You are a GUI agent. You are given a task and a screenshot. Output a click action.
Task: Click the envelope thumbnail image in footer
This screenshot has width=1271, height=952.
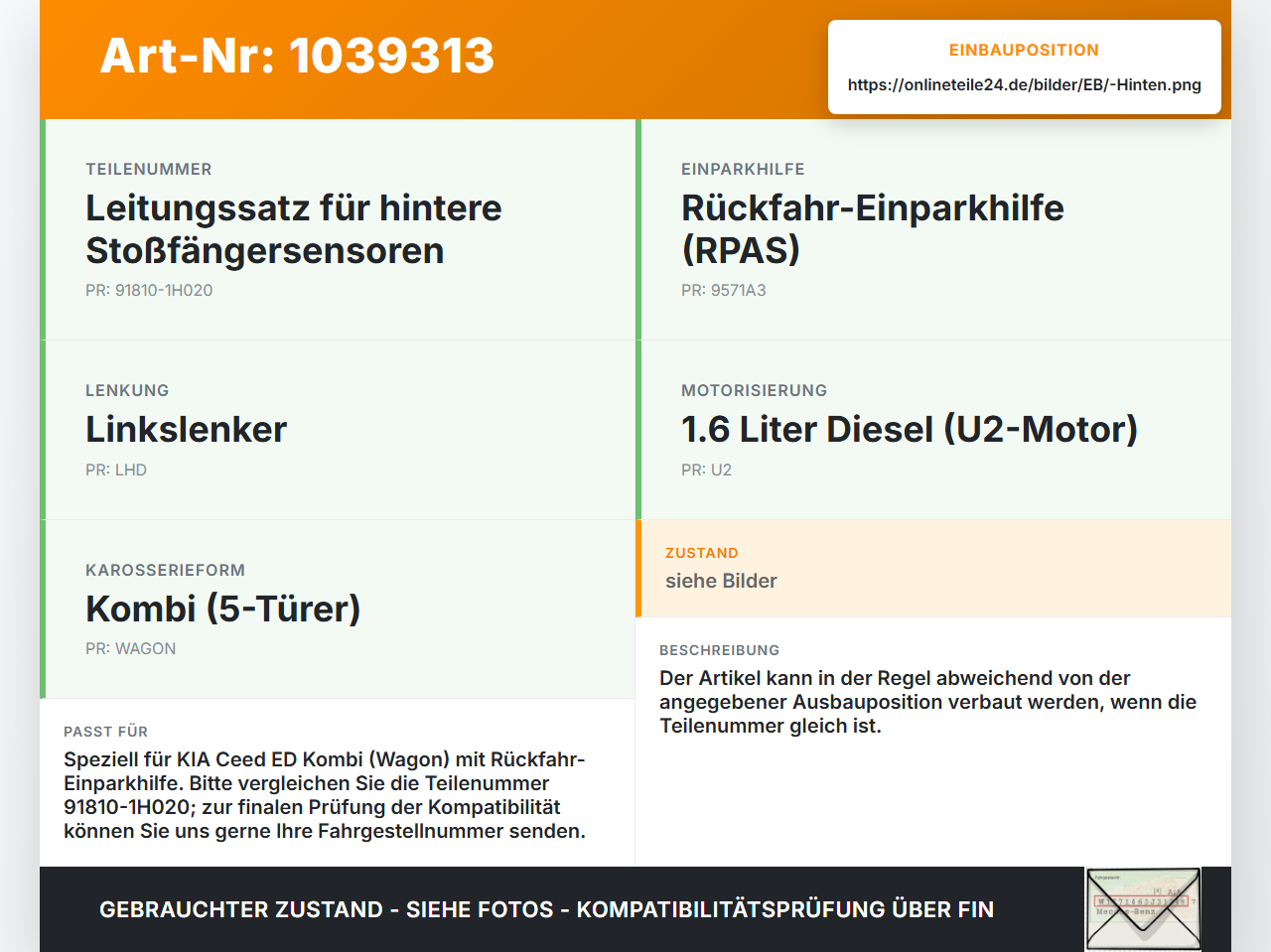(1143, 909)
